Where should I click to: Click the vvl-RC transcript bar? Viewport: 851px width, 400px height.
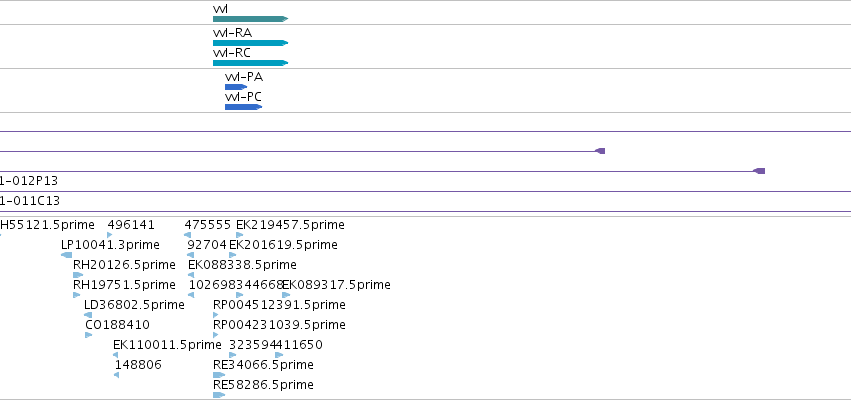click(x=250, y=63)
